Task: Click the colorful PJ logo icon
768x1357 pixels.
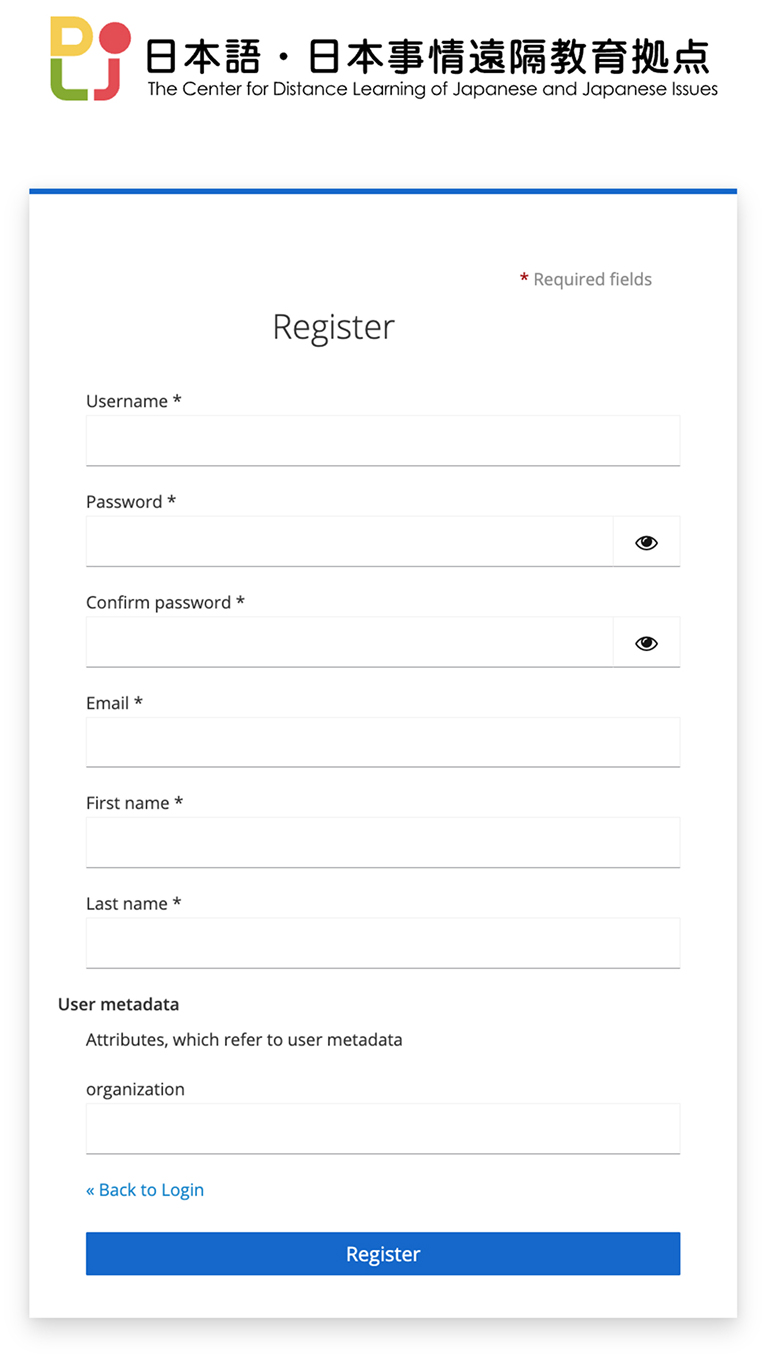Action: pos(90,59)
